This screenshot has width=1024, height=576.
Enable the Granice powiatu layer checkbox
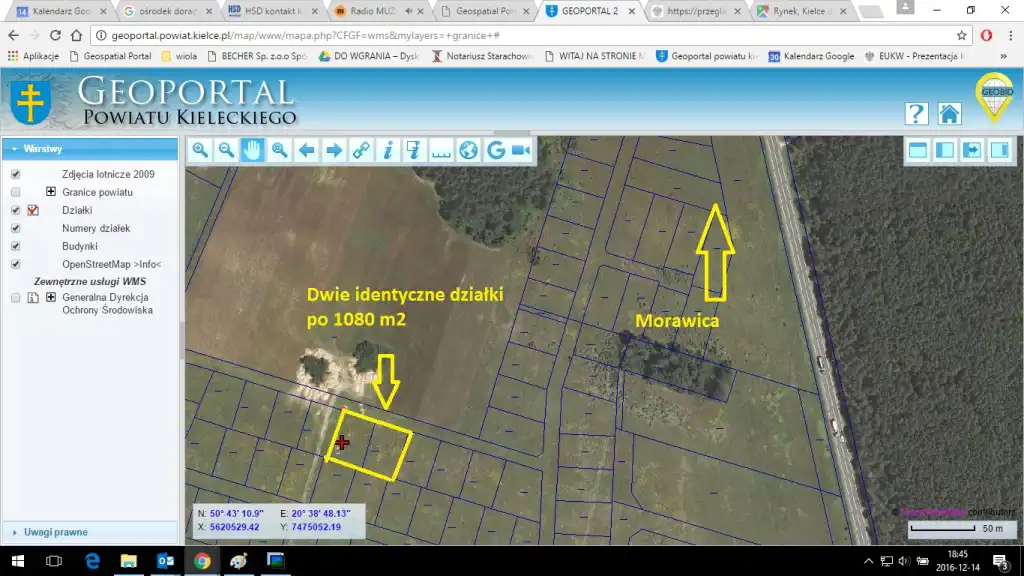15,192
